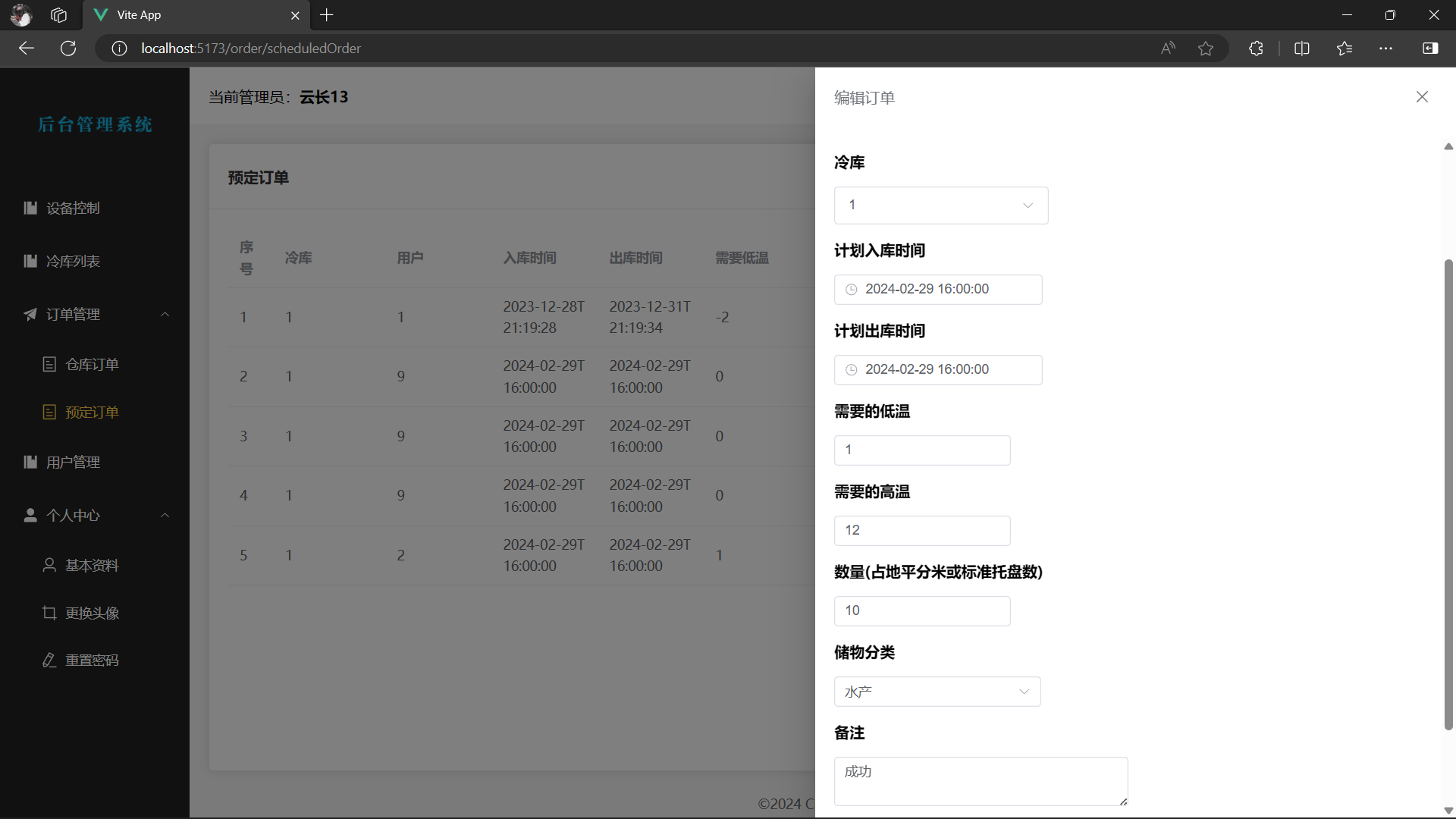
Task: Open the 储物分类 dropdown showing 水产
Action: pos(937,692)
